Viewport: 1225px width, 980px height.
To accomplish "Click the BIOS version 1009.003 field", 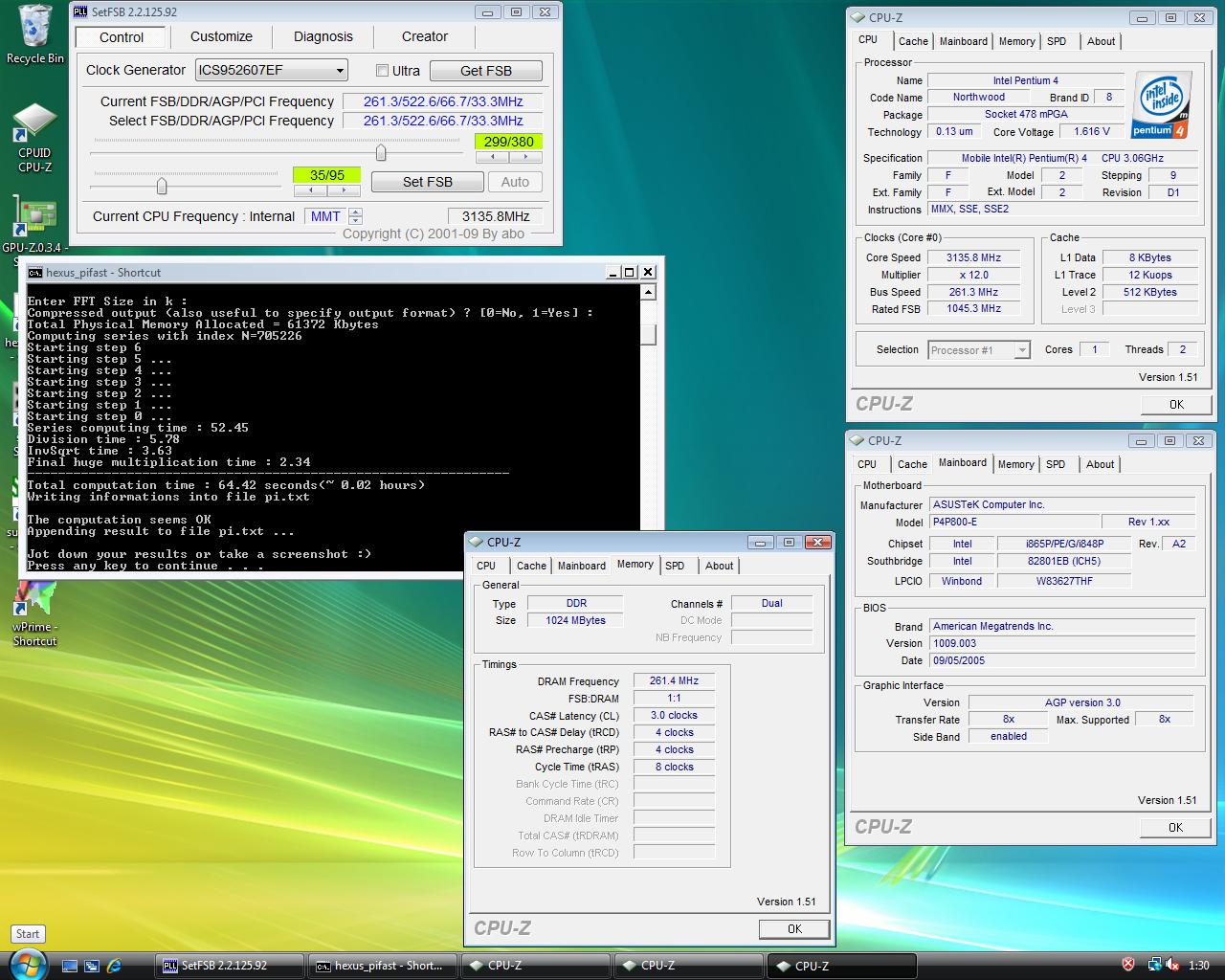I will tap(1062, 644).
